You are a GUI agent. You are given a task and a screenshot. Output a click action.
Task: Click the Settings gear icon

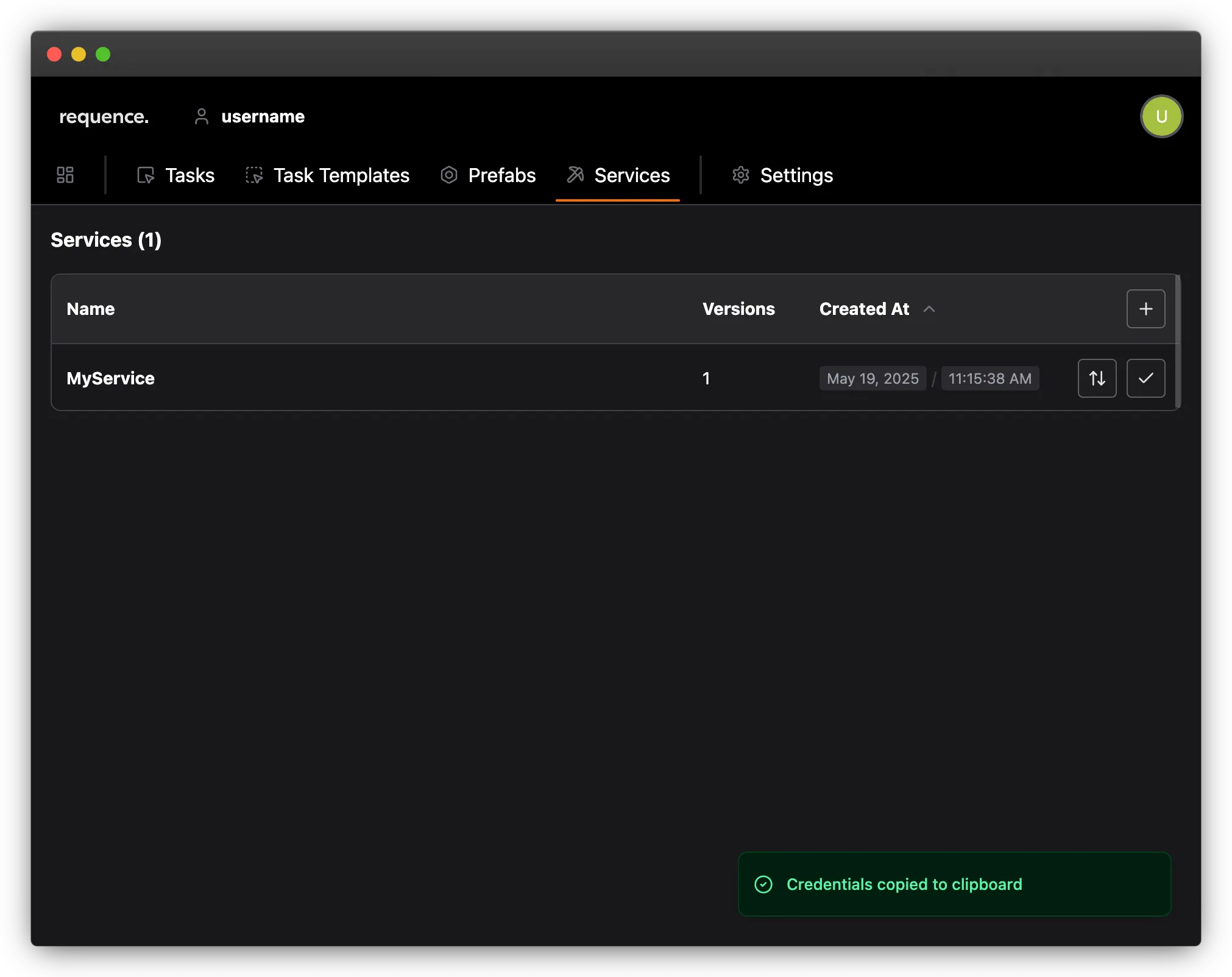point(741,175)
